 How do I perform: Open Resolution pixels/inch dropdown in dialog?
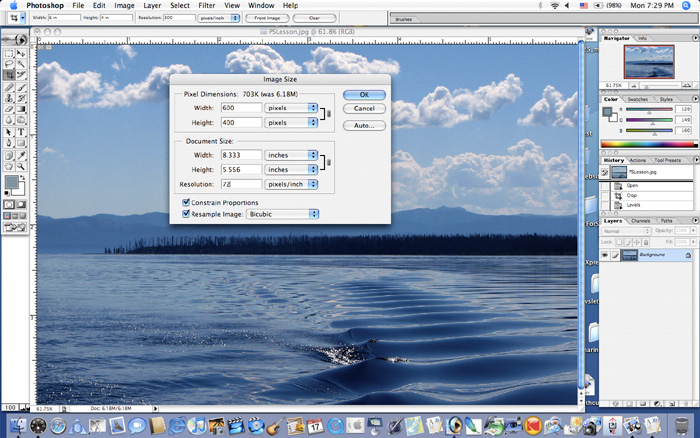click(291, 184)
